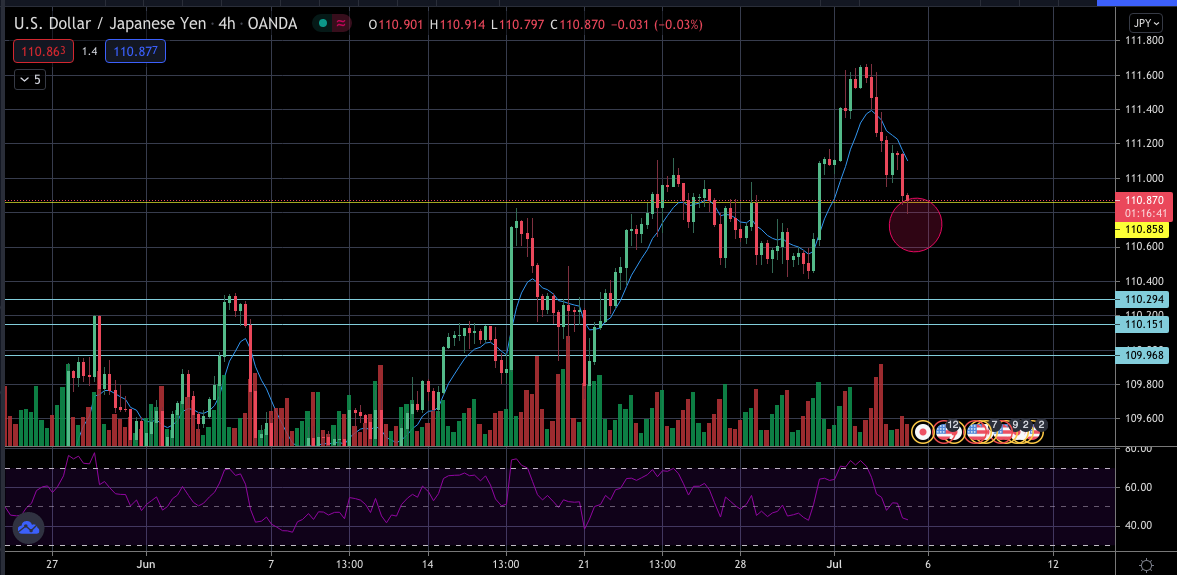Screen dimensions: 1177x575
Task: Click the 109.968 horizontal line price label
Action: (x=1143, y=355)
